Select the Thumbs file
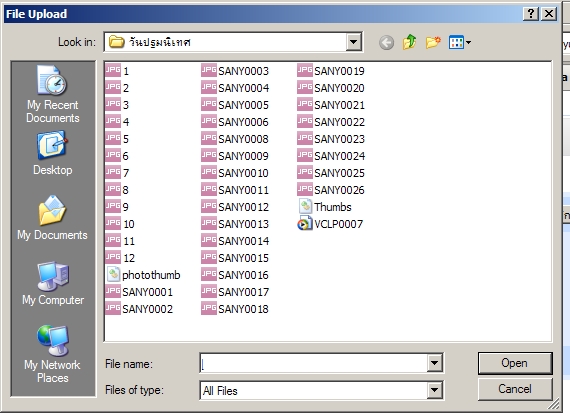The height and width of the screenshot is (416, 570). click(x=325, y=207)
